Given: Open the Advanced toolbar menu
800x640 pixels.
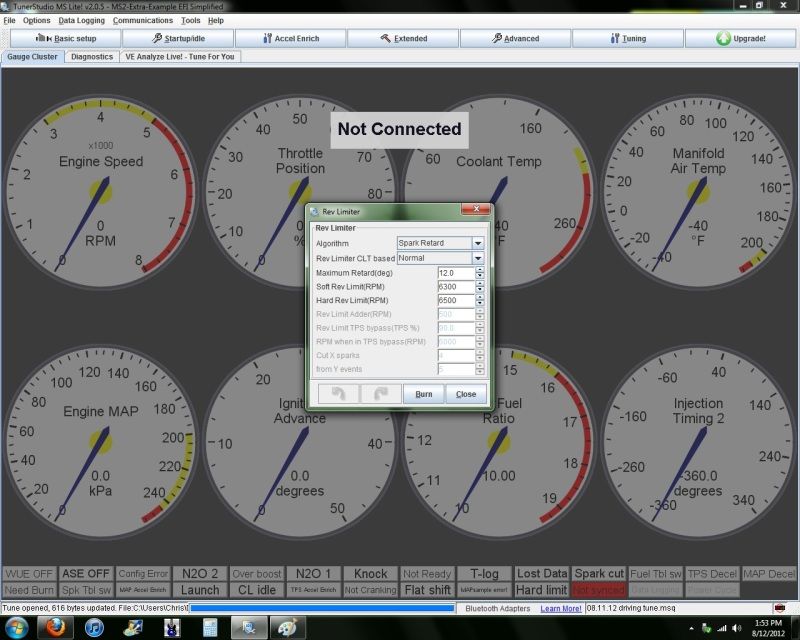Looking at the screenshot, I should (515, 38).
